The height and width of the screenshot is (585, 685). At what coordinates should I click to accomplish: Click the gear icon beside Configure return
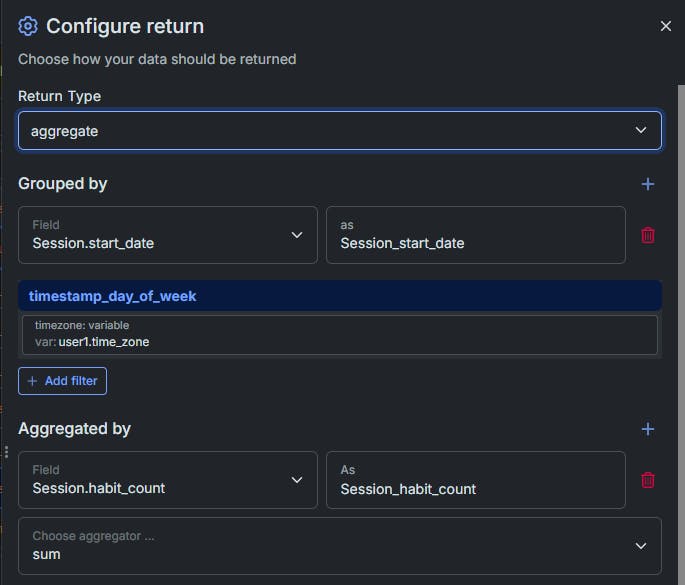coord(28,26)
